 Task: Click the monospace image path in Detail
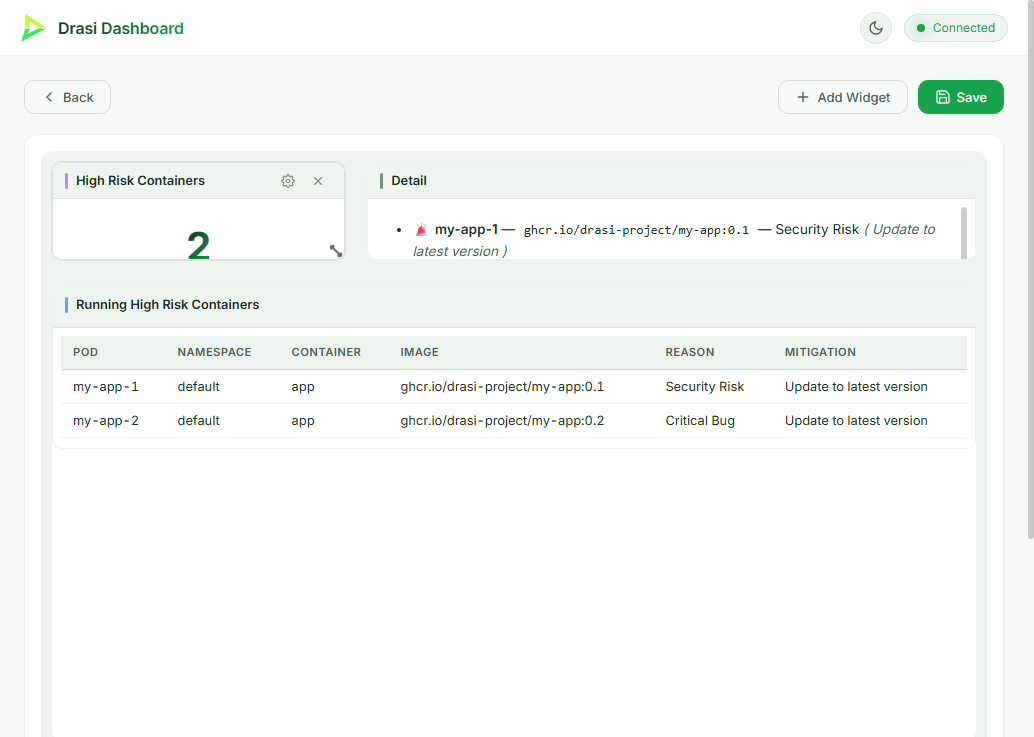636,230
